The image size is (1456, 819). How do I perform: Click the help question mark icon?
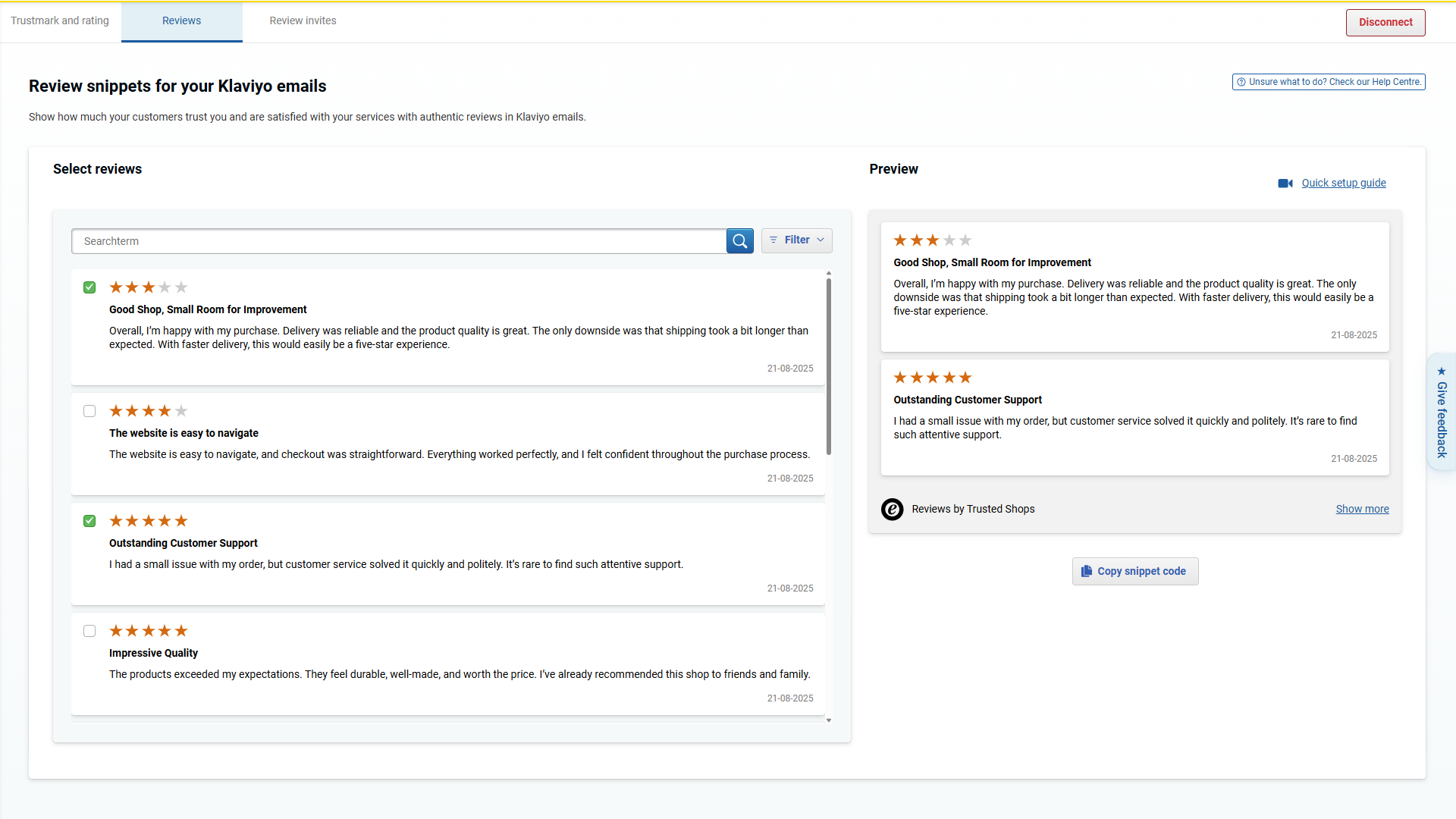tap(1241, 82)
